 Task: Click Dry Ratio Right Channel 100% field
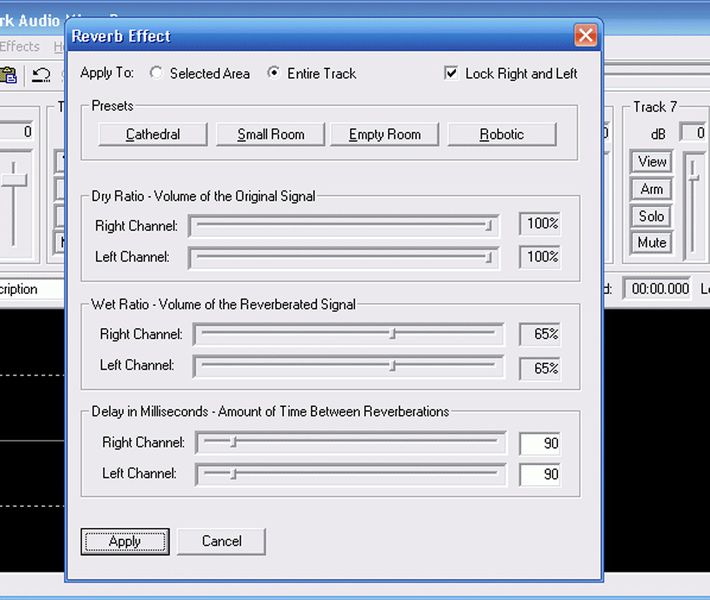tap(540, 223)
